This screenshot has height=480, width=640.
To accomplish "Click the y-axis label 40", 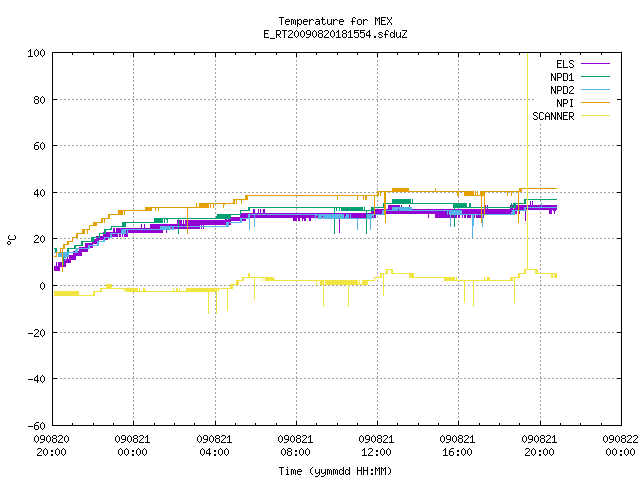I will [39, 193].
